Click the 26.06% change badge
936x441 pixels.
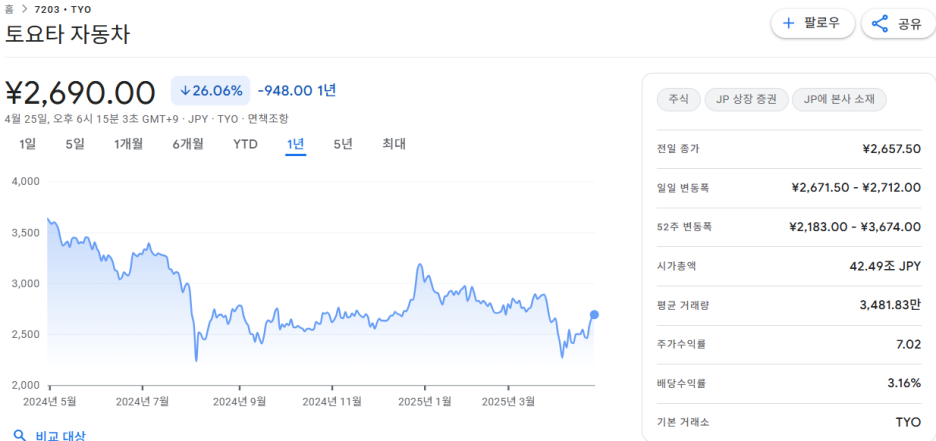(210, 91)
